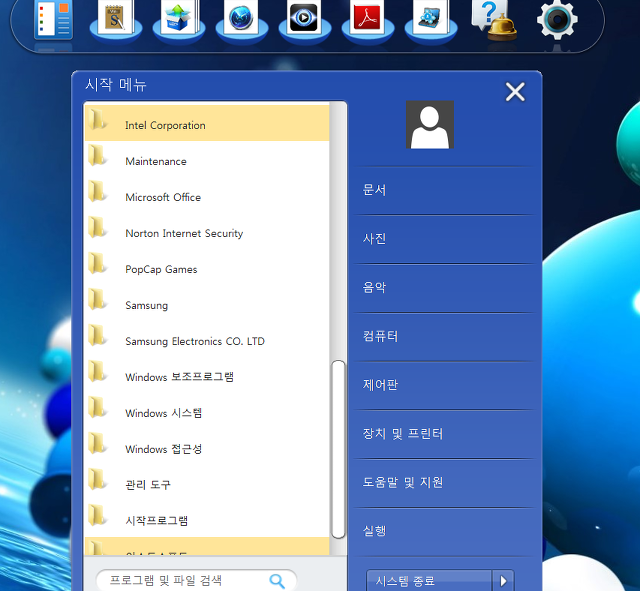Click the Samsung folder icon
Image resolution: width=640 pixels, height=591 pixels.
pyautogui.click(x=97, y=299)
